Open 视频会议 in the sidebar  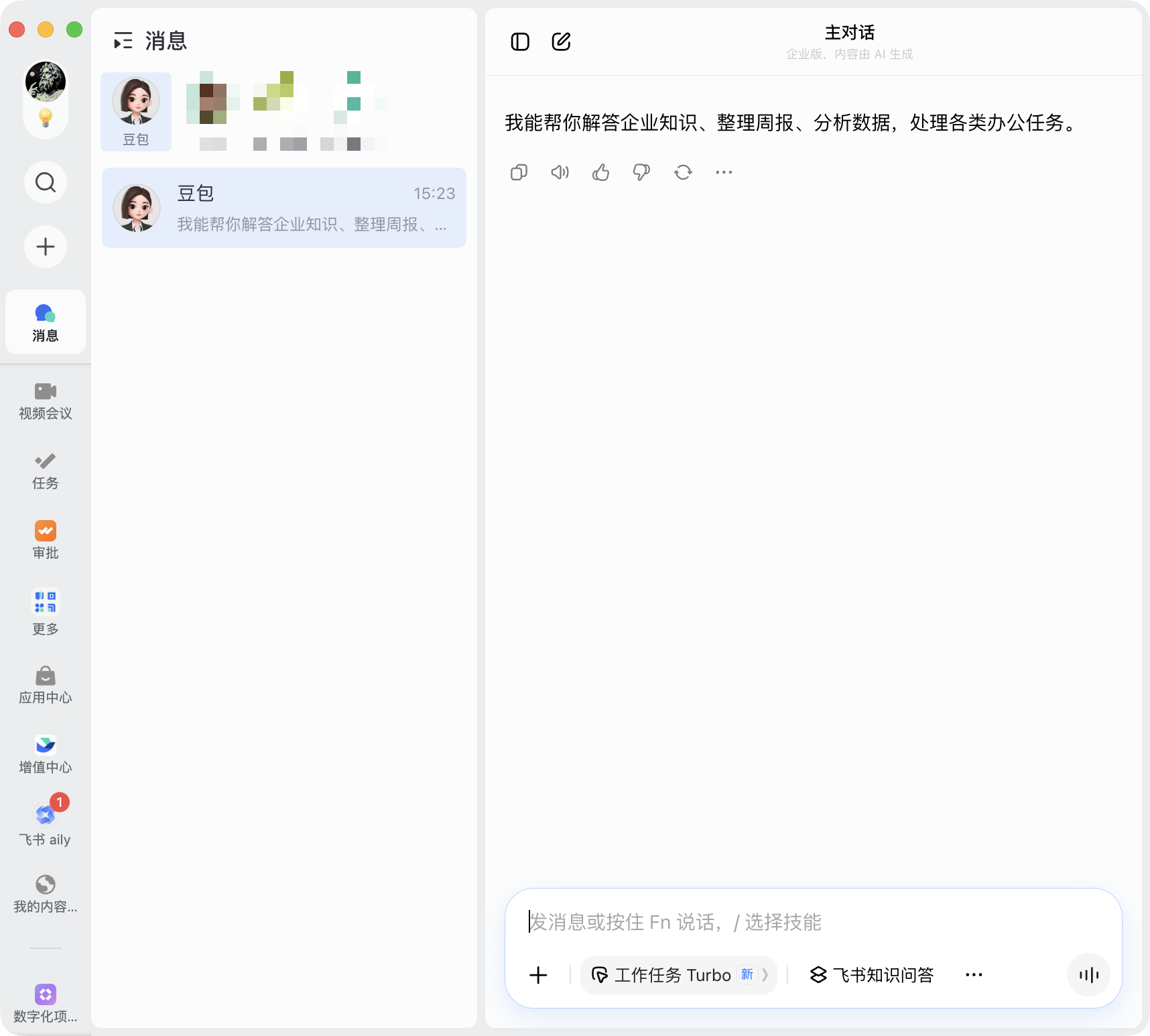coord(46,401)
